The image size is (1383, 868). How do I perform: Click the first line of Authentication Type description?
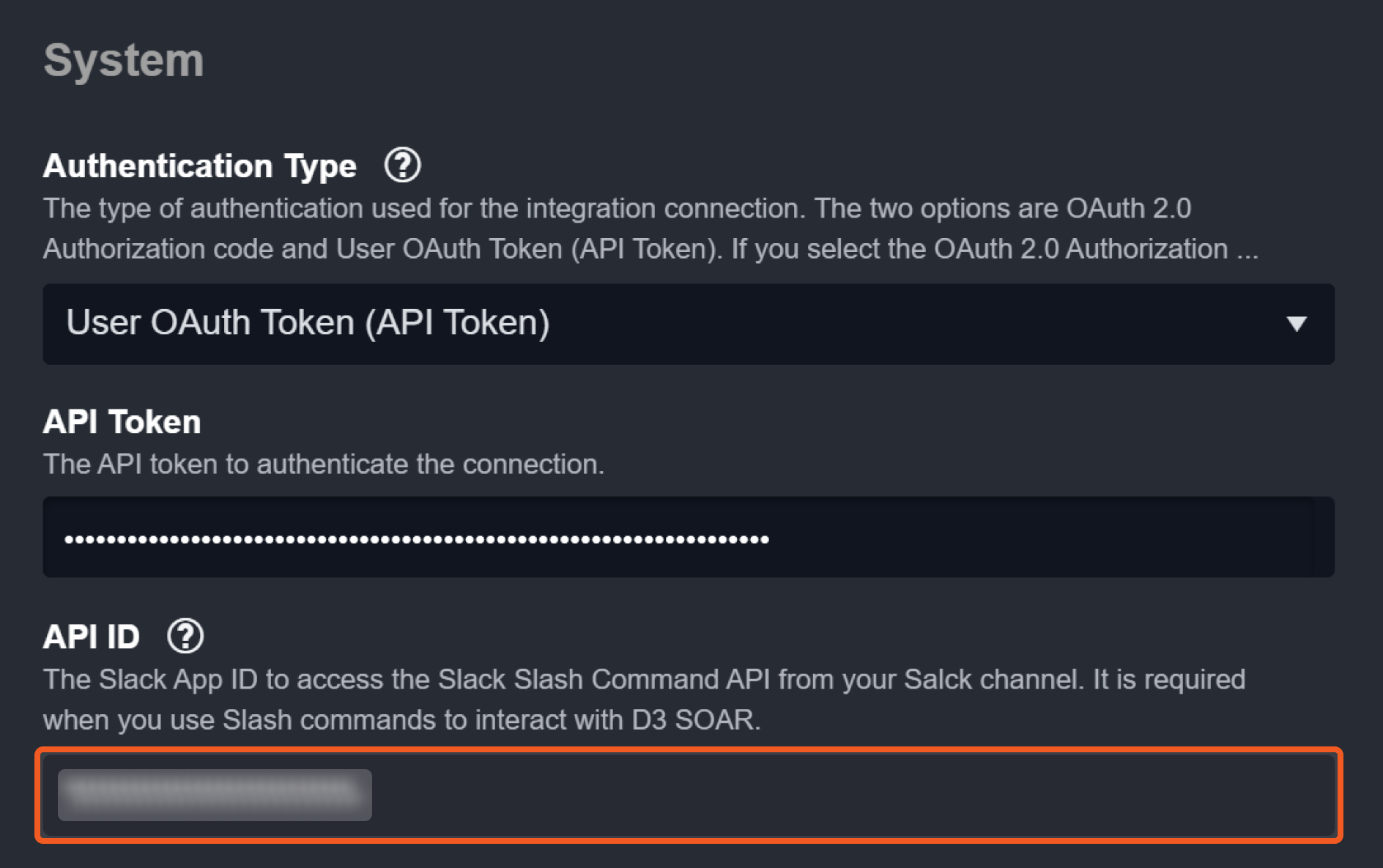(617, 209)
